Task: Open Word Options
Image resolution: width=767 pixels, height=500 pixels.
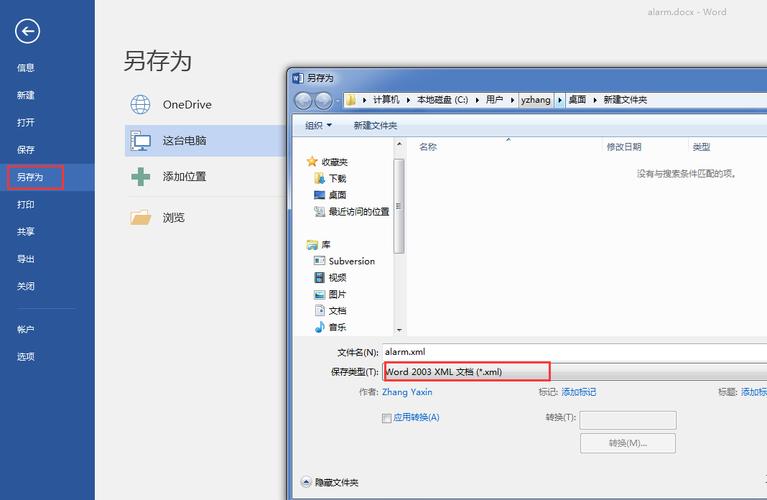Action: (x=26, y=357)
